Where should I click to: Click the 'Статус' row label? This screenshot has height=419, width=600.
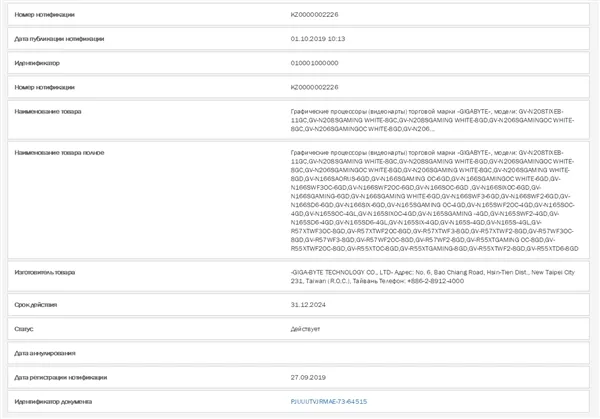click(x=25, y=328)
